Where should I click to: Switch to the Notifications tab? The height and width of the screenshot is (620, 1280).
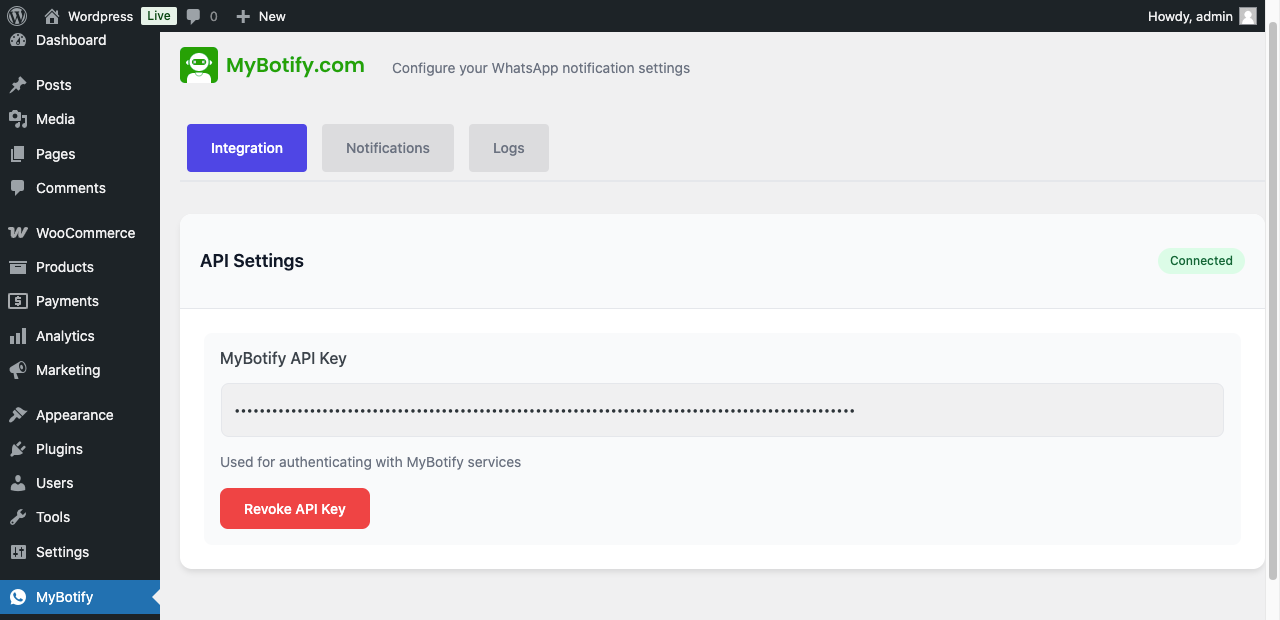(388, 148)
